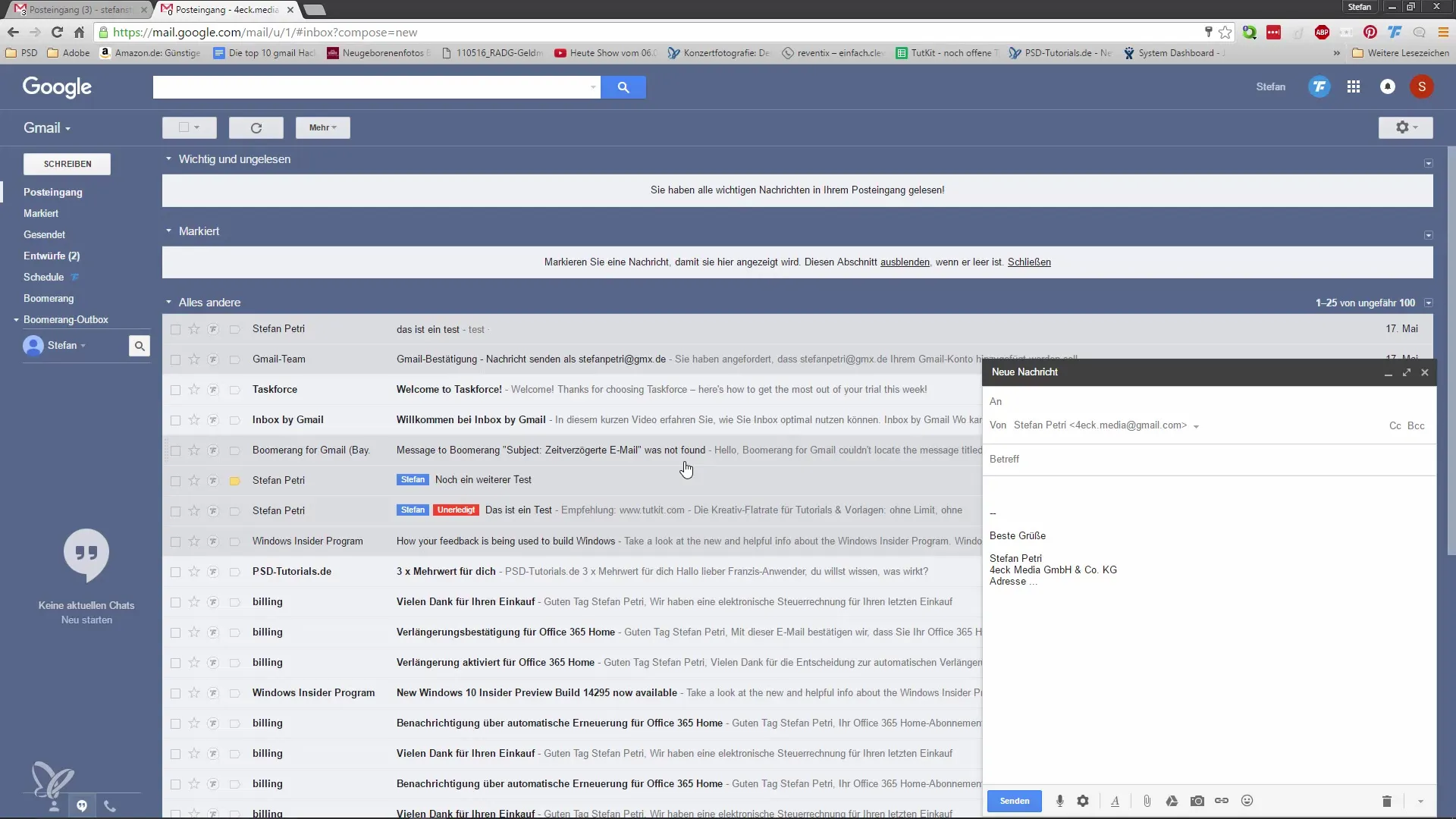Open the Markiert folder in sidebar

[x=41, y=213]
